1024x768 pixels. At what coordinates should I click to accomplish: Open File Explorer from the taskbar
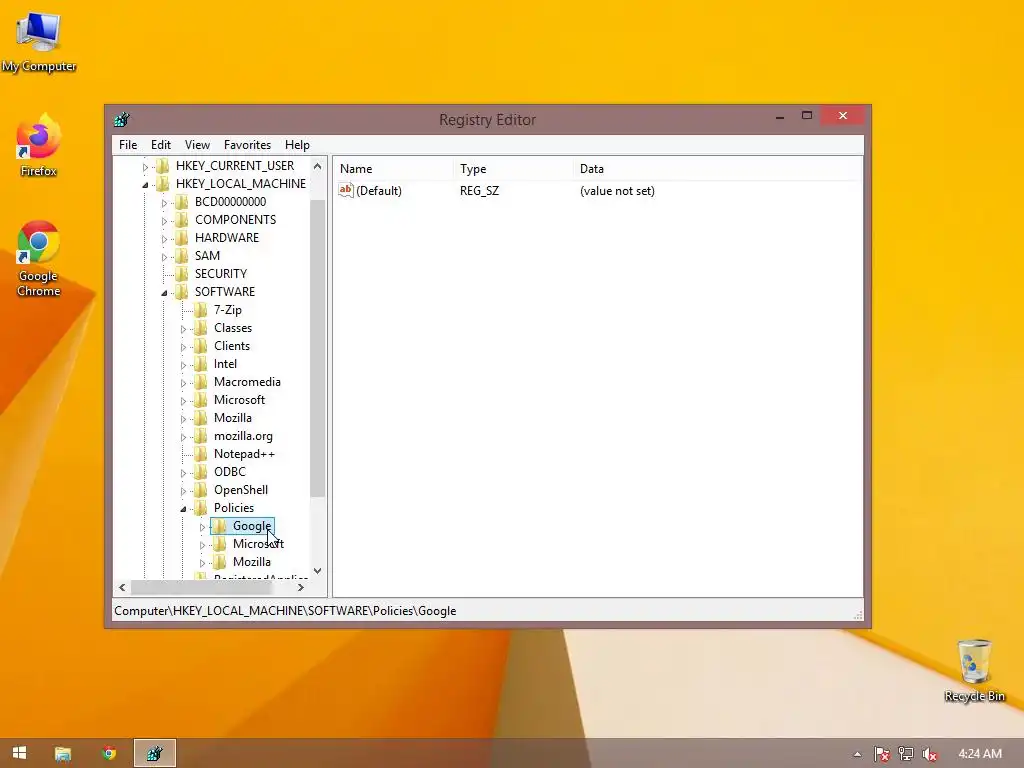(63, 754)
